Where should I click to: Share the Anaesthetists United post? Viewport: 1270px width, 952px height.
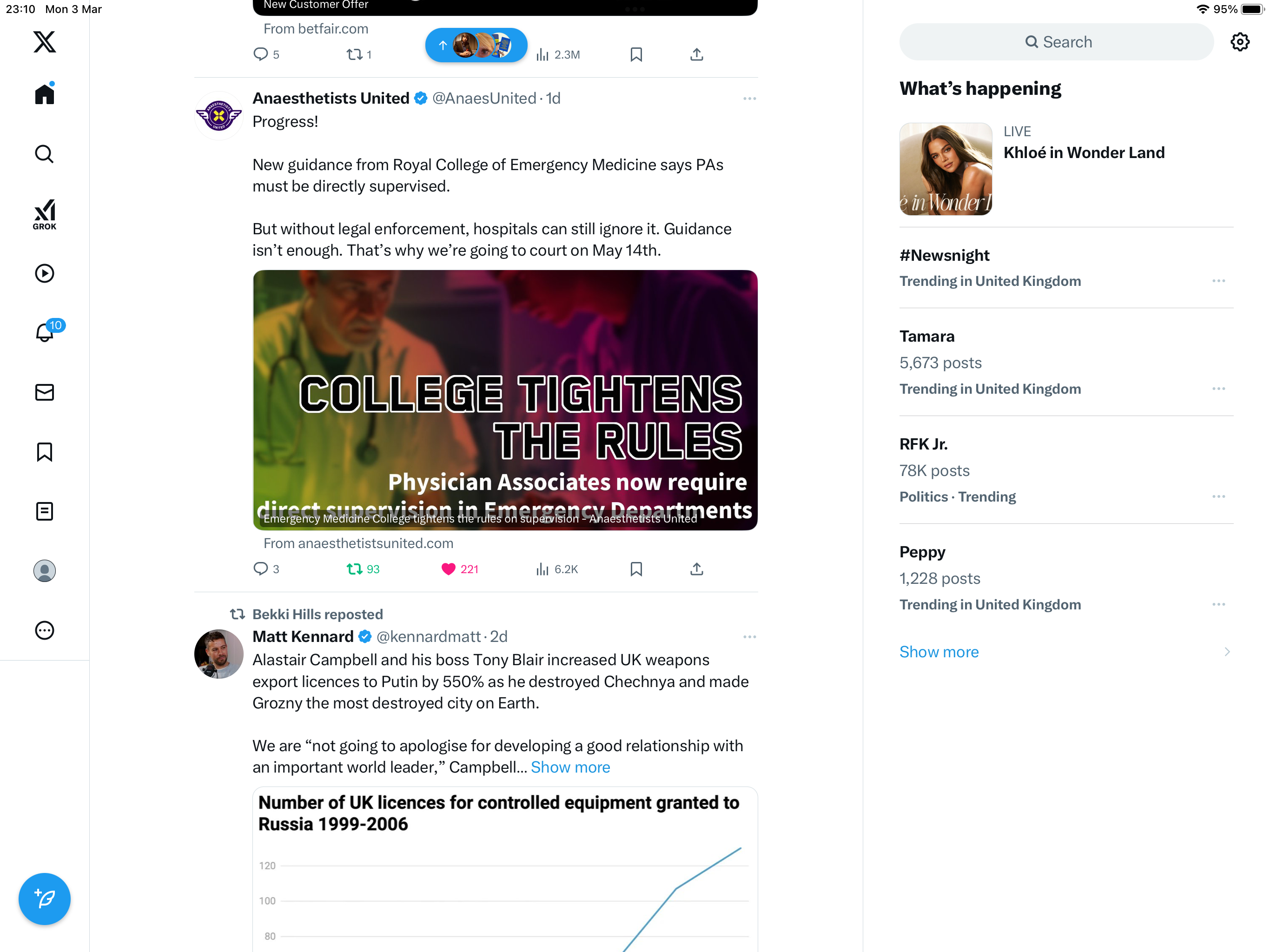(x=696, y=569)
